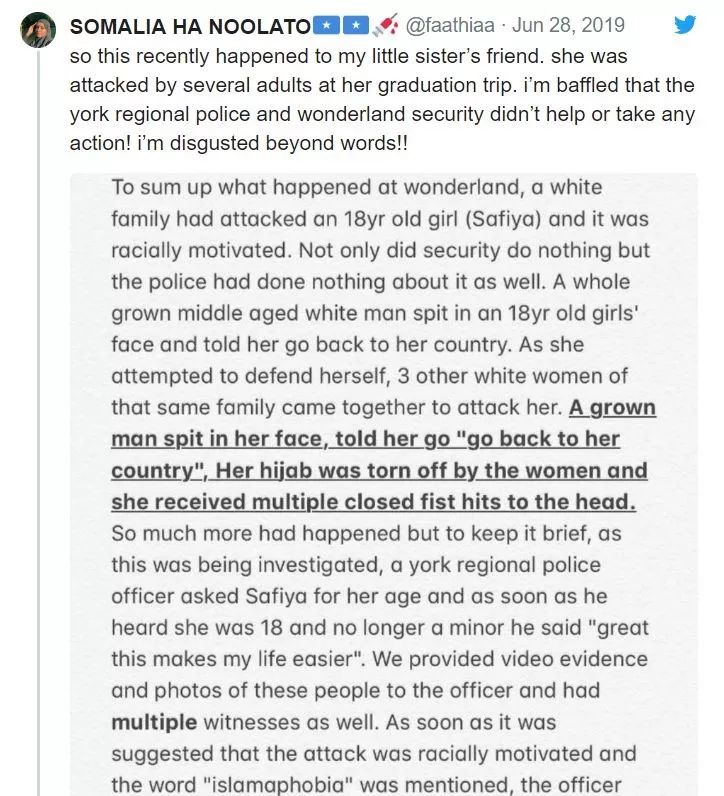Open the embedded screenshot image
724x796 pixels.
coord(383,484)
